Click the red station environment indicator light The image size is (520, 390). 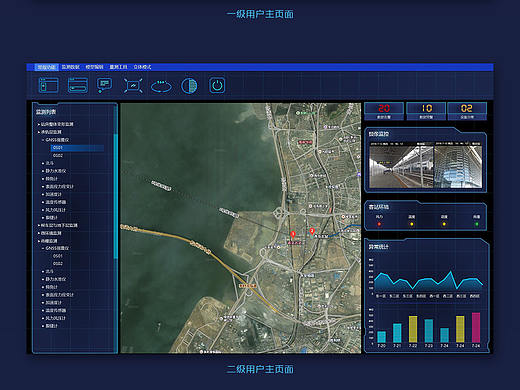click(x=379, y=224)
